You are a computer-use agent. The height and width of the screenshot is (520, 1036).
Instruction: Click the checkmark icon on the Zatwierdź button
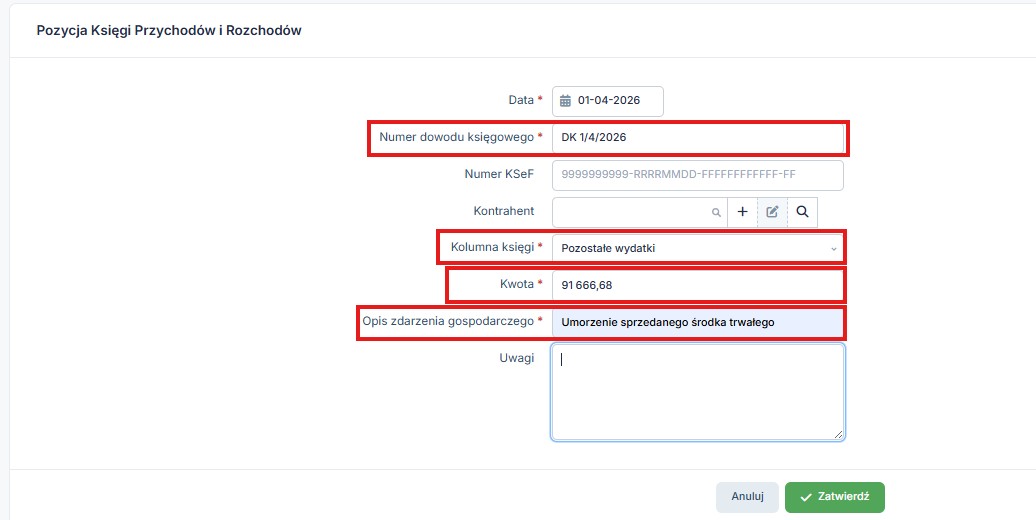806,497
